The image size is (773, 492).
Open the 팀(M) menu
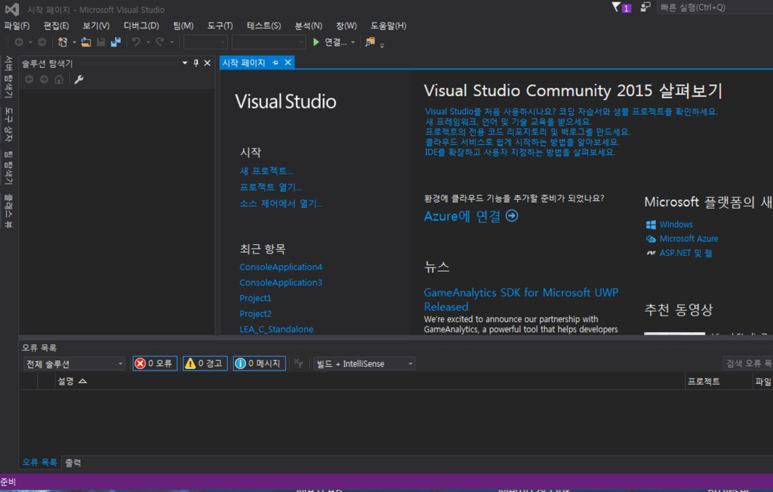pos(183,26)
